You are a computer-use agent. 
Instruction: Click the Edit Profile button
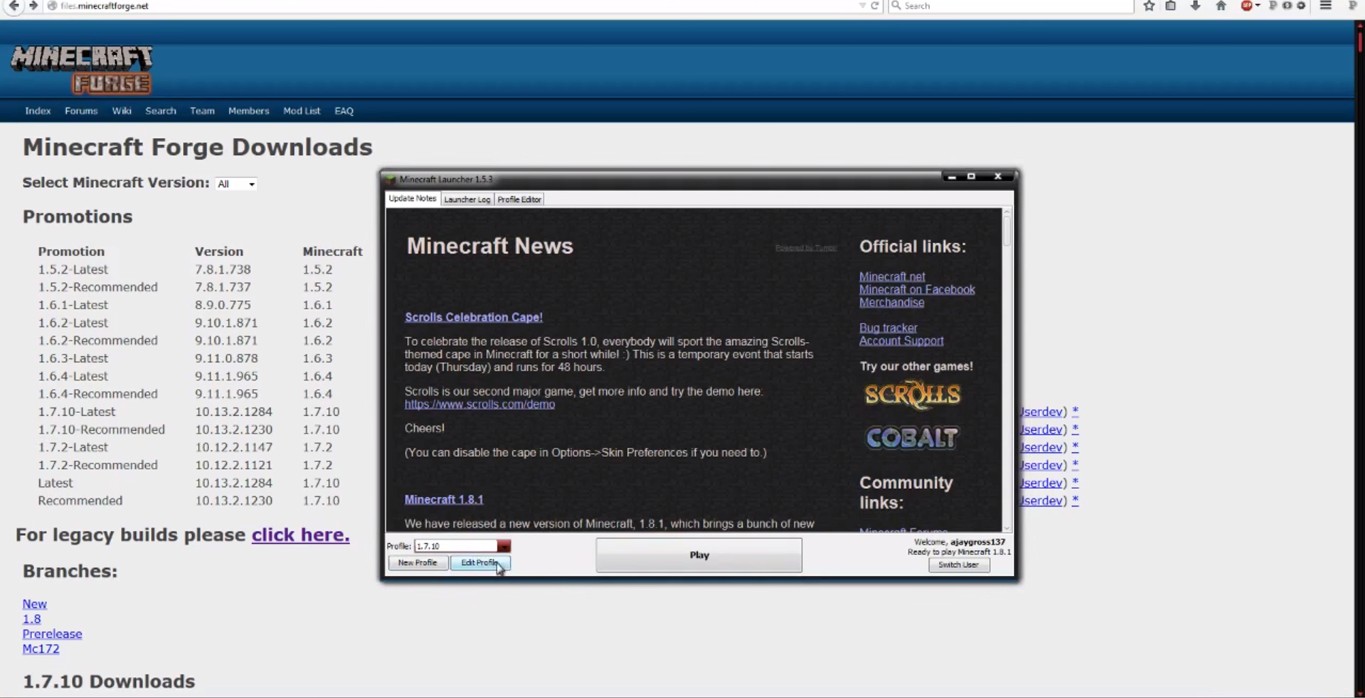pyautogui.click(x=479, y=563)
